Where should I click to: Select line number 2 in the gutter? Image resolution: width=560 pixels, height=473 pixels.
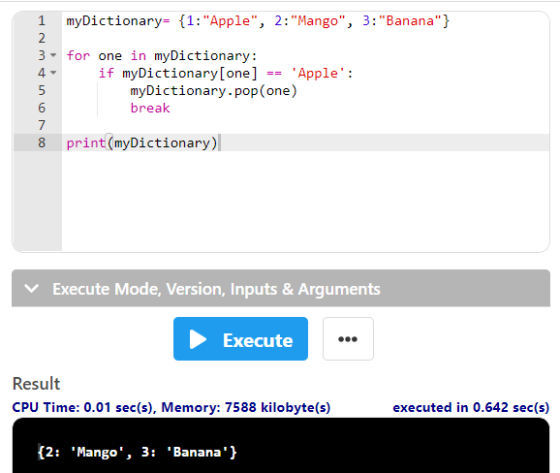[x=42, y=38]
